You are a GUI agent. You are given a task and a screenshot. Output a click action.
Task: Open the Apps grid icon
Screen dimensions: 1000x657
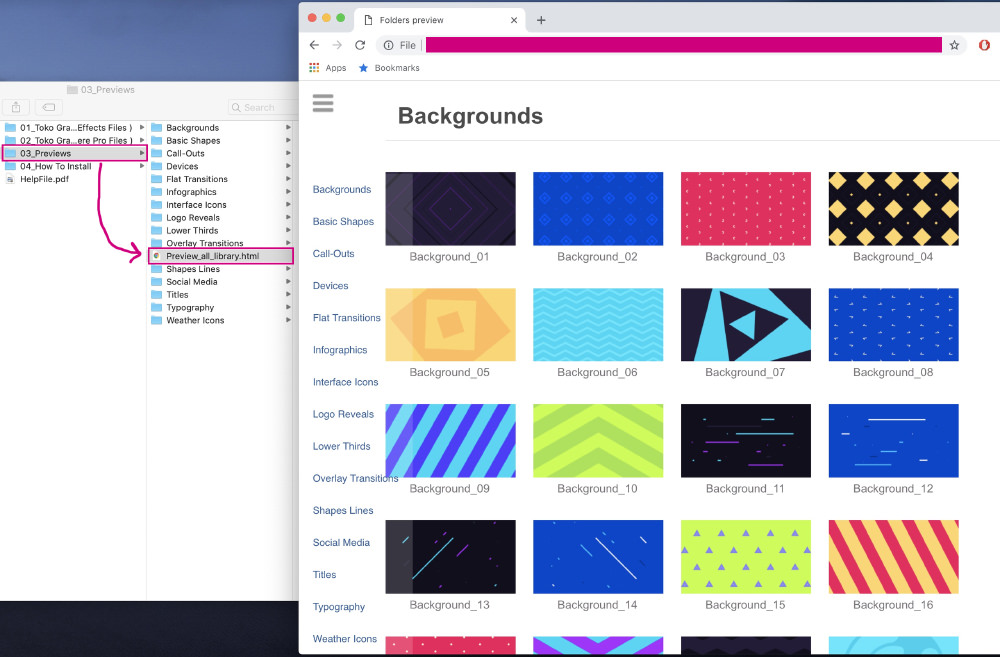[x=314, y=68]
